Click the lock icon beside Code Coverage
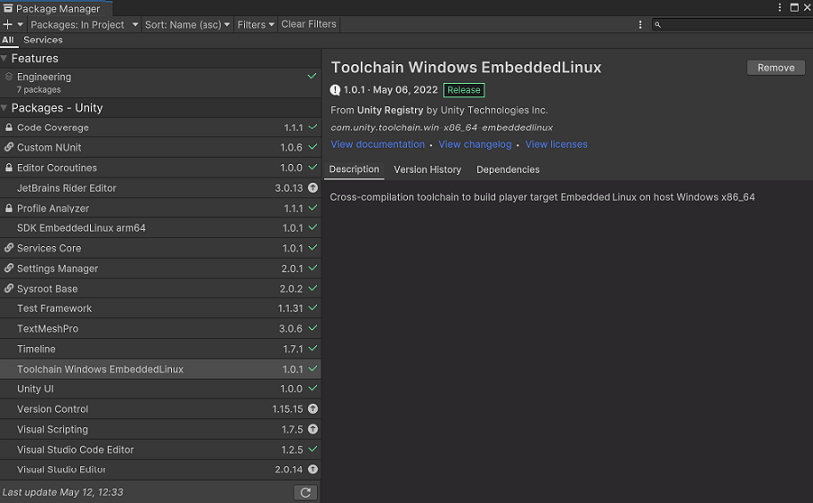Image resolution: width=813 pixels, height=503 pixels. (x=9, y=128)
